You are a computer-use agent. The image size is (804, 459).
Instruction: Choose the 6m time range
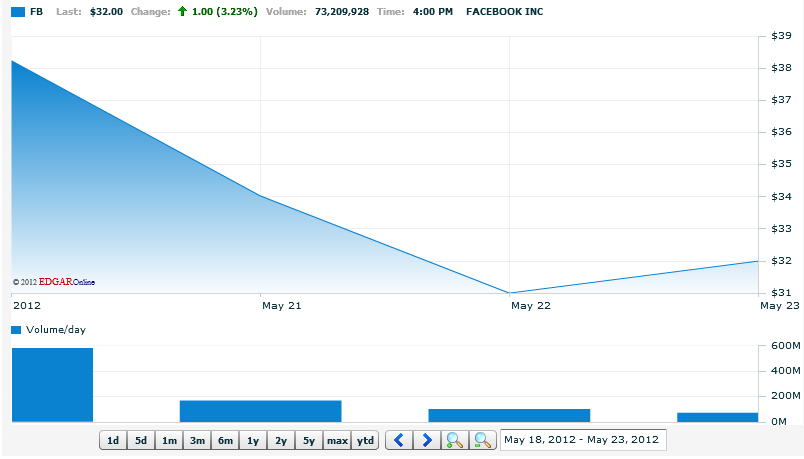click(x=225, y=441)
